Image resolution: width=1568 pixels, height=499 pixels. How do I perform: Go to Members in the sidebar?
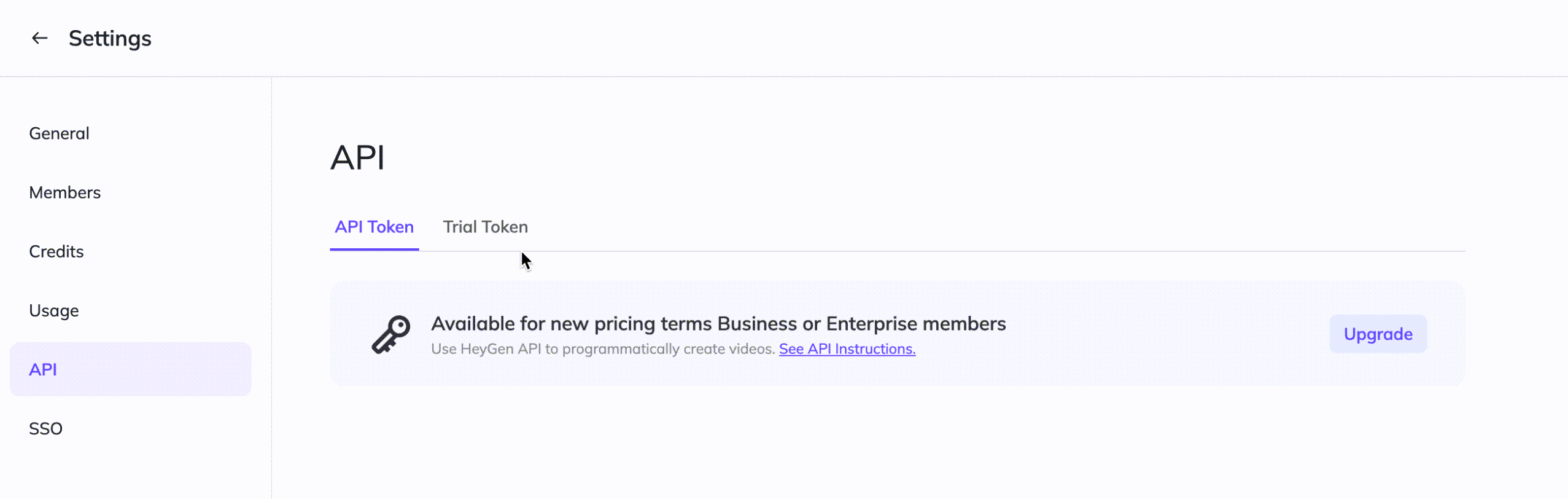[64, 192]
